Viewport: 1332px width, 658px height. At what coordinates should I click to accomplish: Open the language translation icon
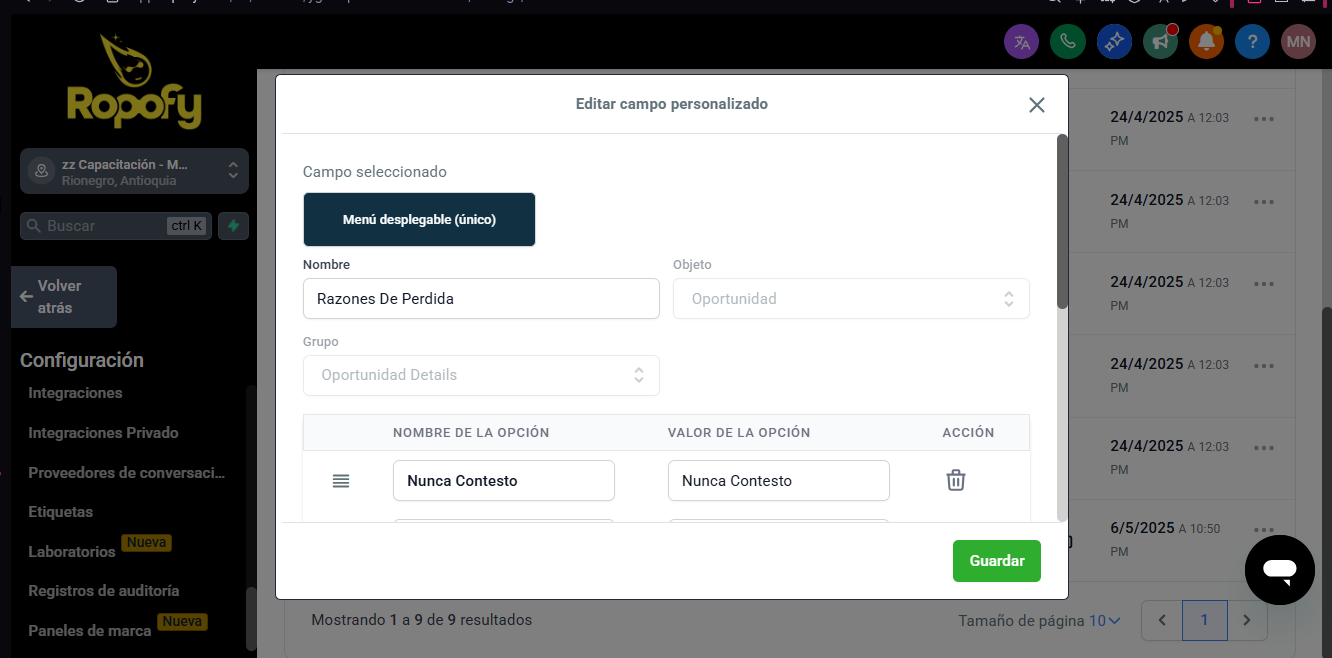click(x=1021, y=42)
